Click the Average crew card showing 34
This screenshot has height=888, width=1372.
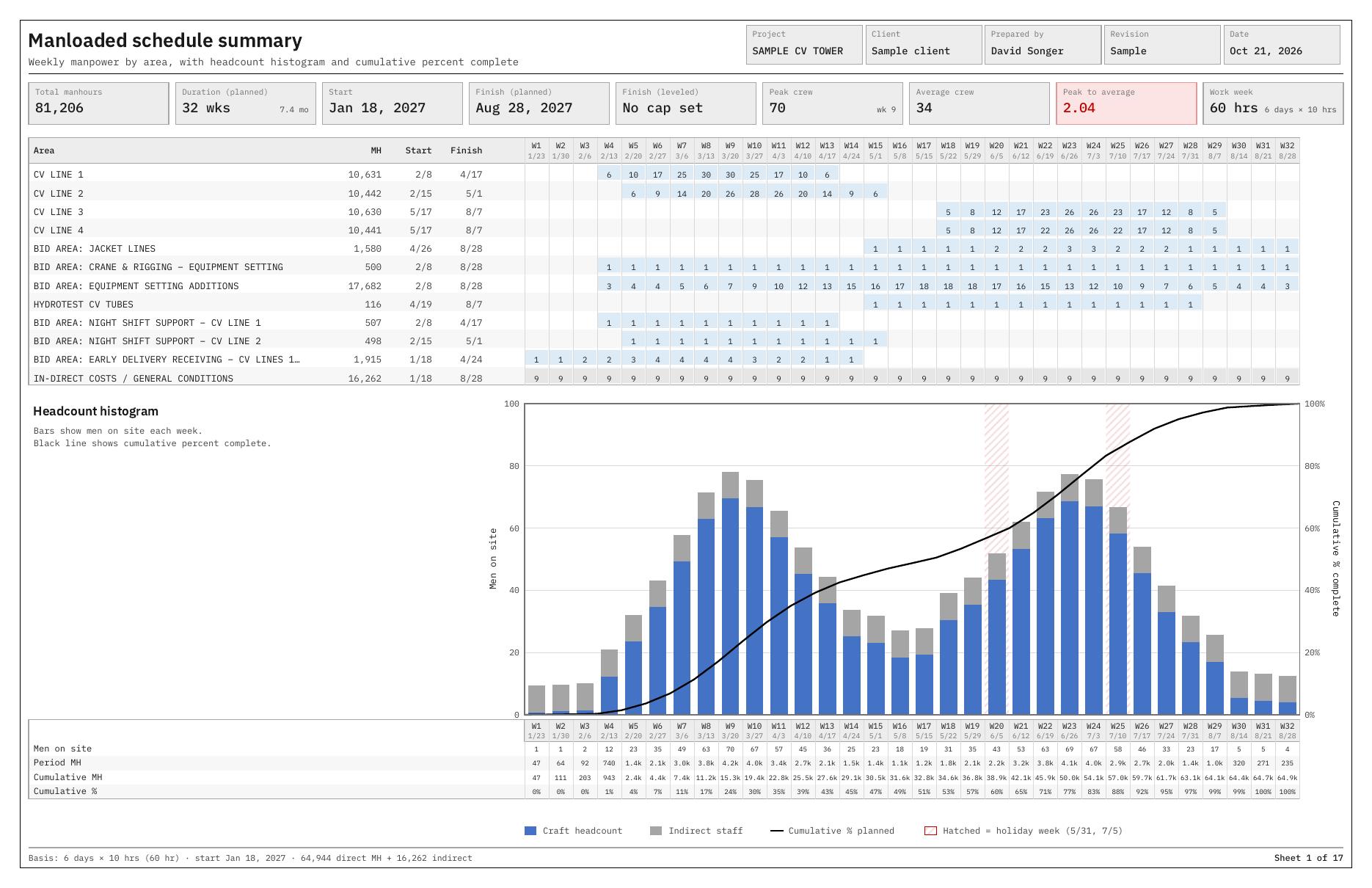point(979,103)
